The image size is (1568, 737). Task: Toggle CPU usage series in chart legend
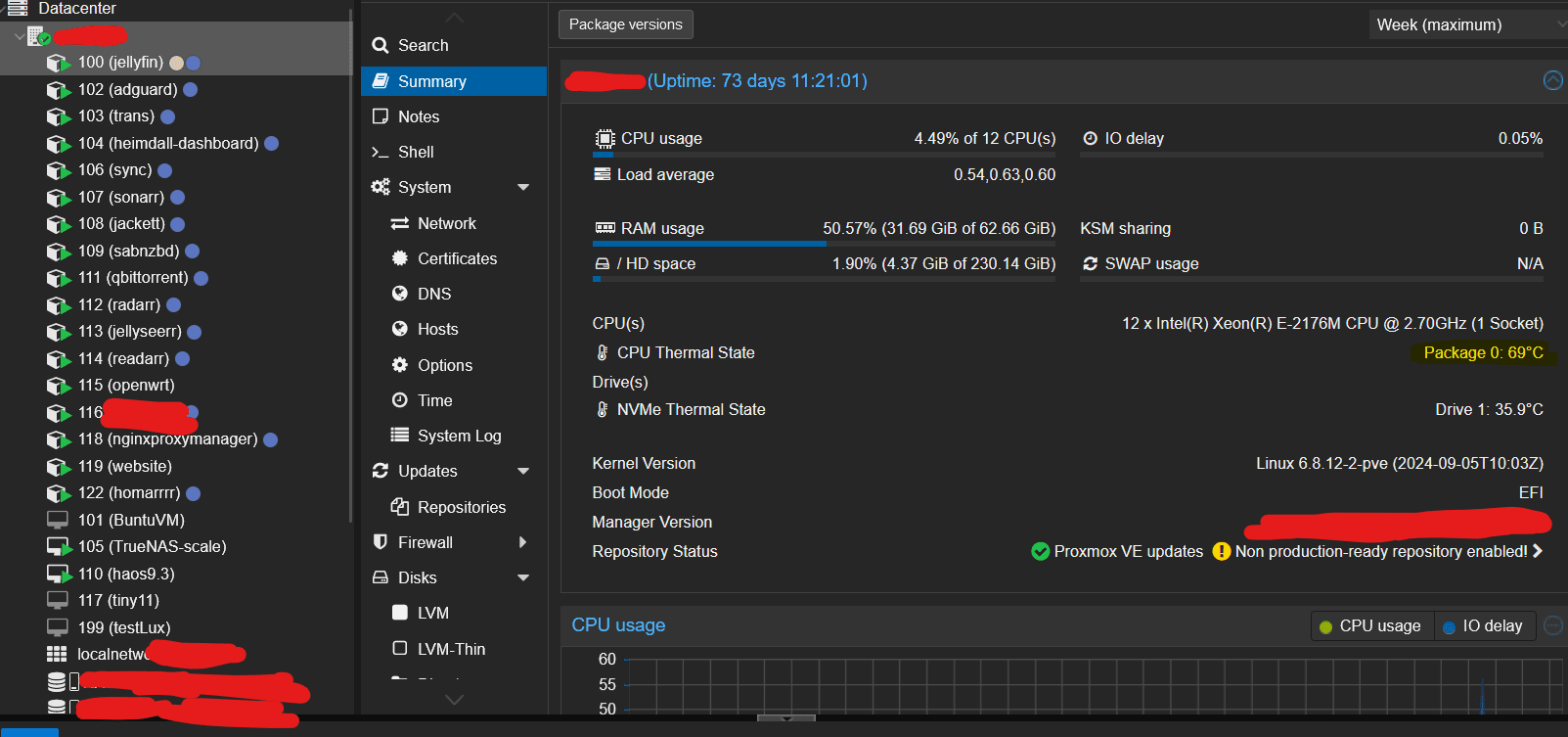tap(1371, 625)
